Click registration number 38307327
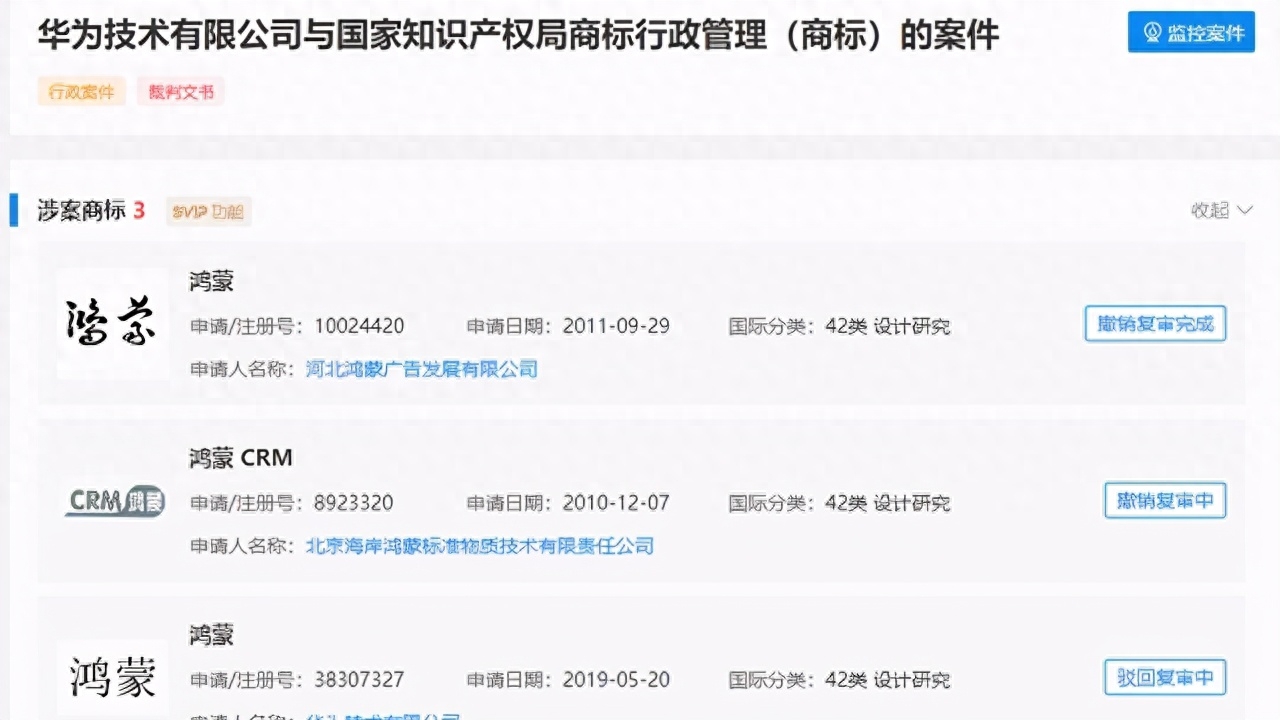 pos(359,680)
